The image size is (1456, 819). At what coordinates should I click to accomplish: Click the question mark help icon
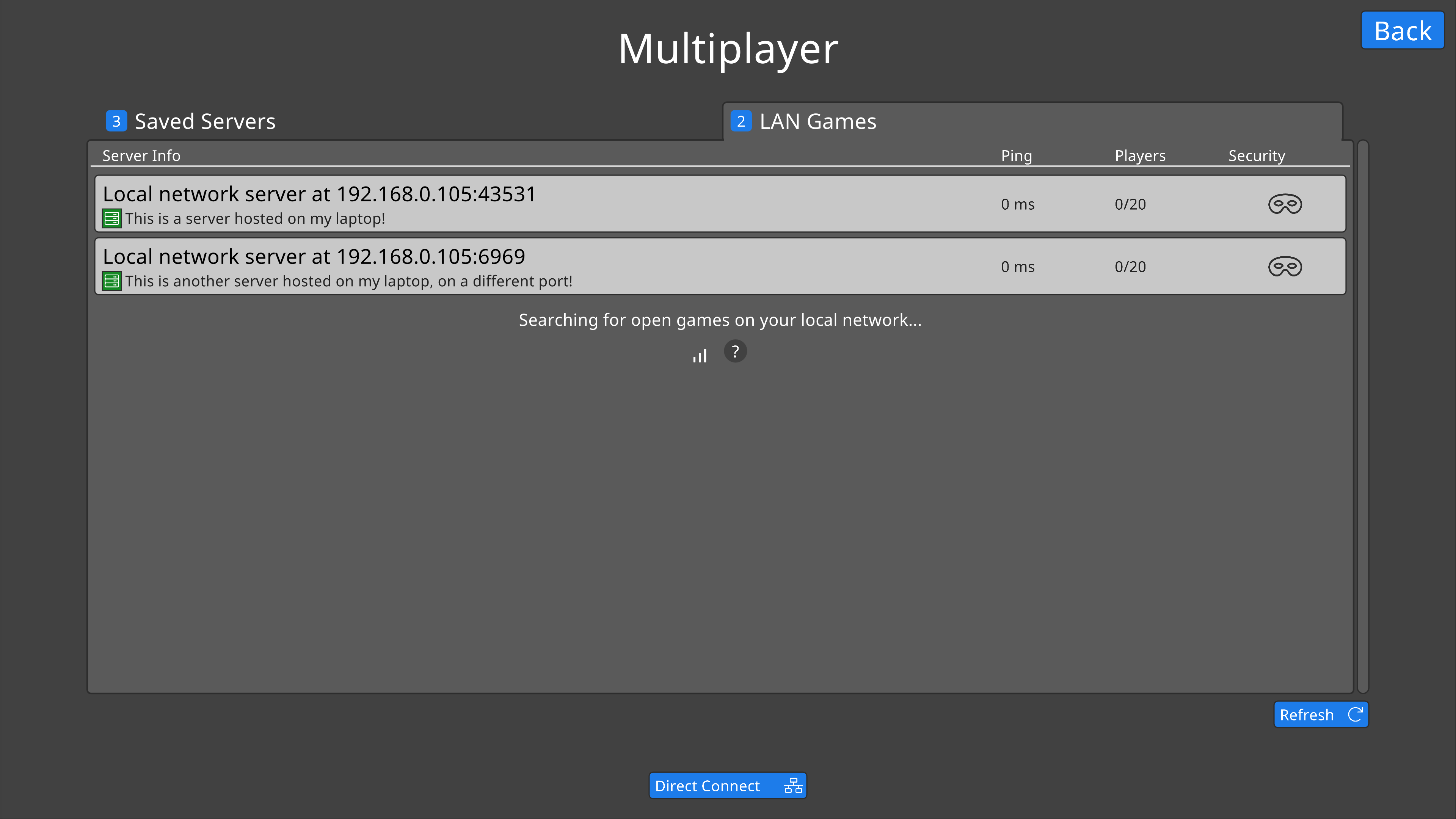coord(735,351)
